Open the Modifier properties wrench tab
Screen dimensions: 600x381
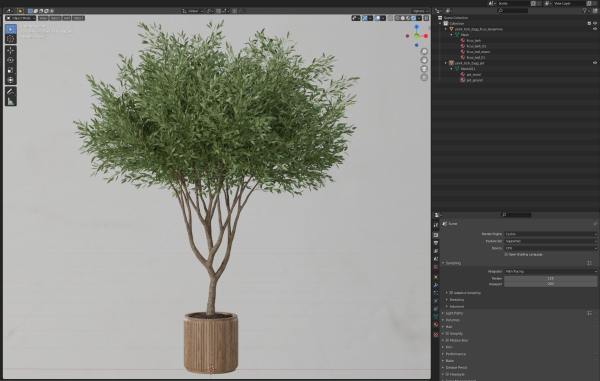(x=436, y=285)
